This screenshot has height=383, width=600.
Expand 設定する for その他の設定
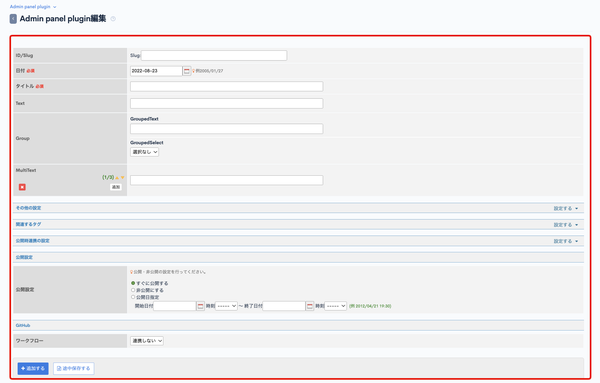click(x=566, y=209)
